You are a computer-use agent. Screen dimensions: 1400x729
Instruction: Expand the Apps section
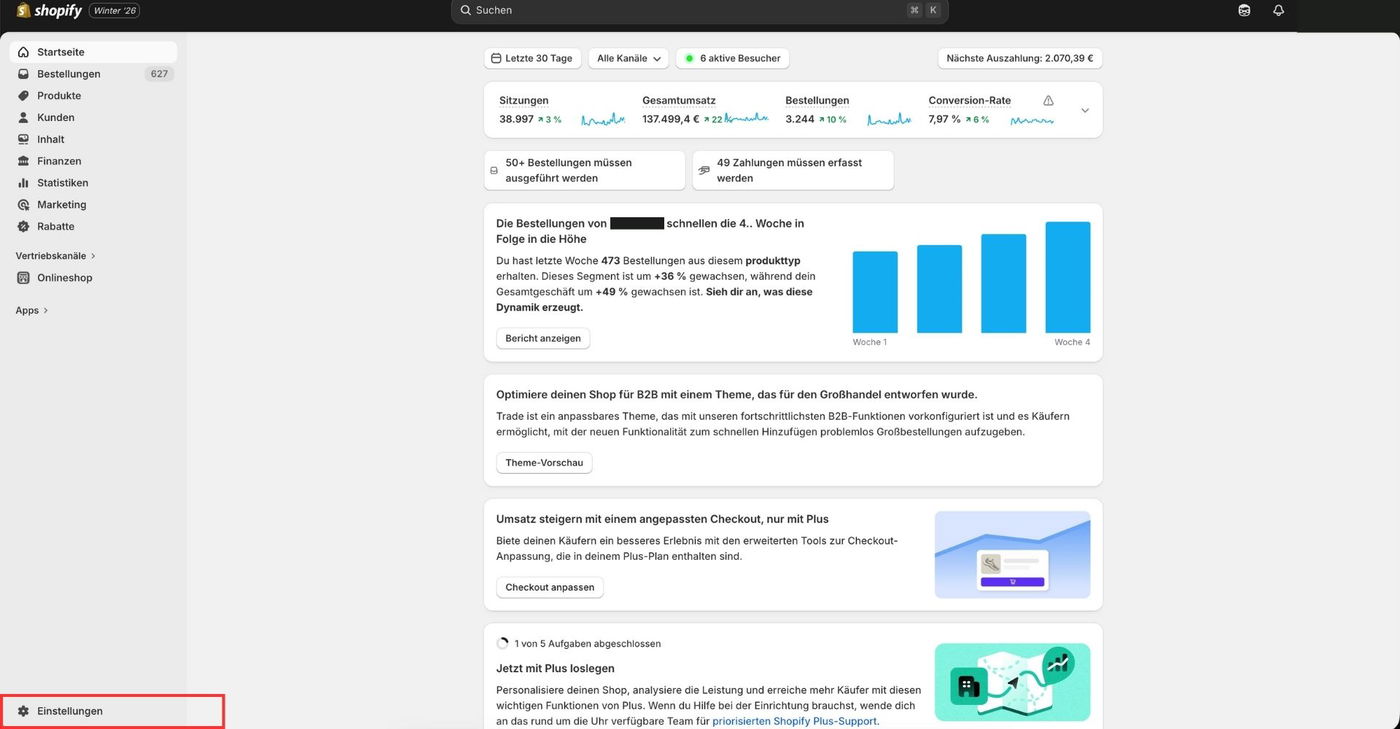(32, 311)
